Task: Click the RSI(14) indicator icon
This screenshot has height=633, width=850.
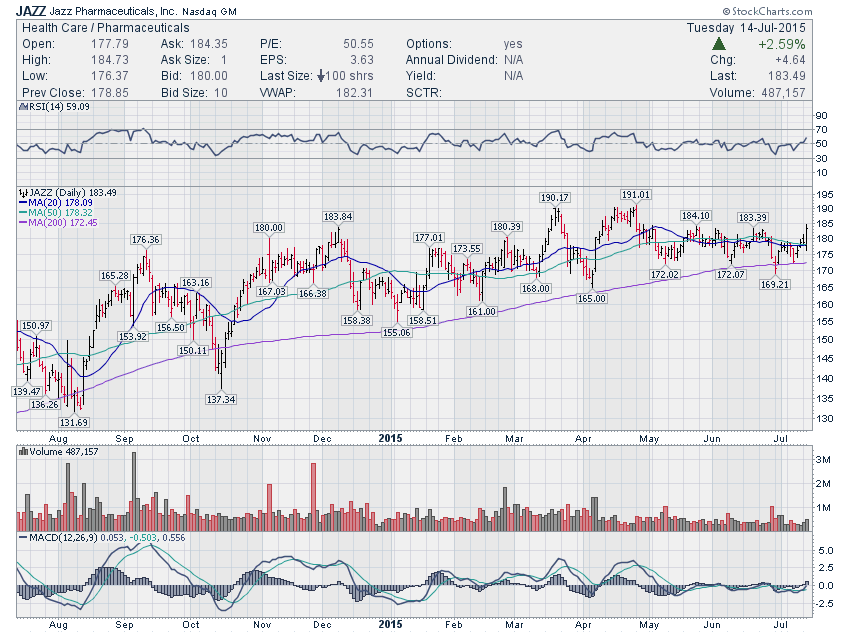Action: click(x=23, y=107)
